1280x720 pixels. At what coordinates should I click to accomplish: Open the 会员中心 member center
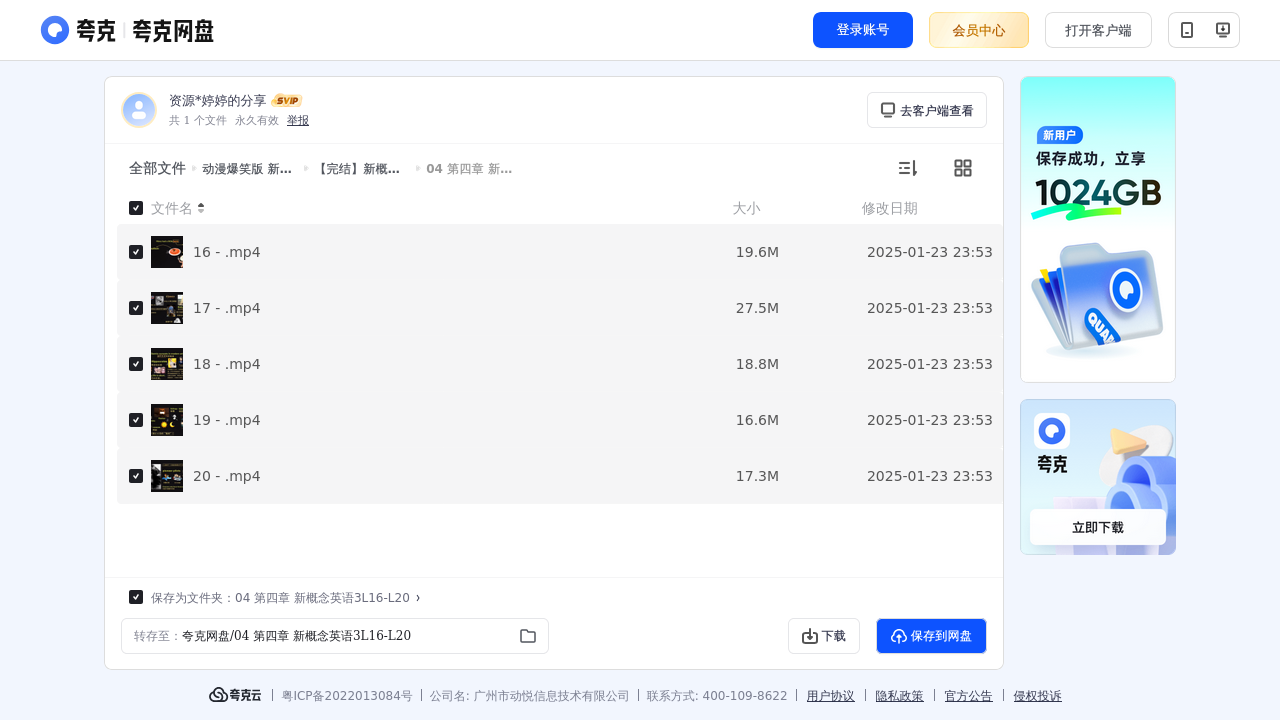click(x=979, y=30)
